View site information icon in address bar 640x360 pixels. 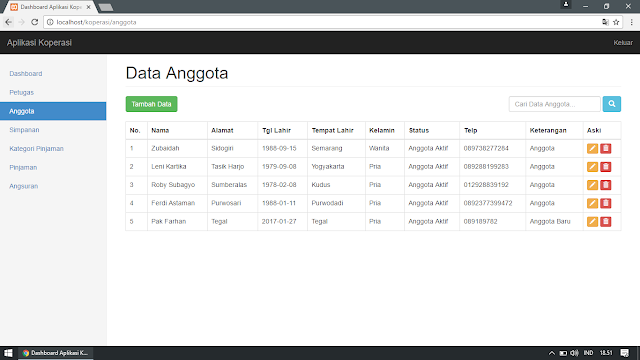tap(50, 22)
